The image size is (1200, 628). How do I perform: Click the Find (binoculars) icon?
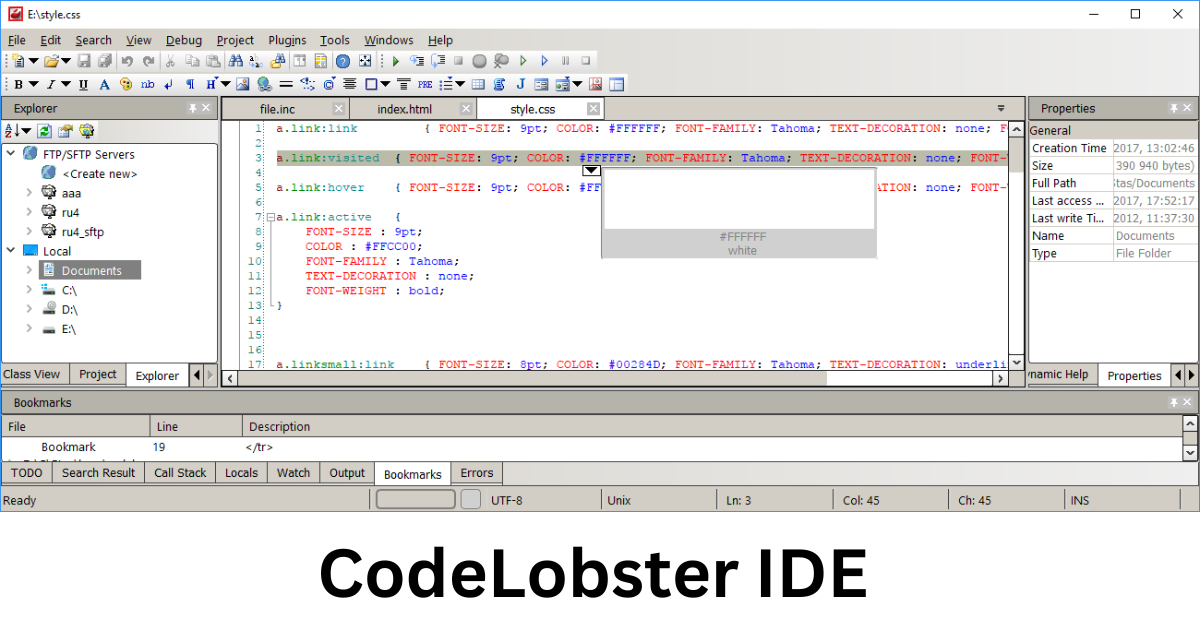(x=235, y=61)
